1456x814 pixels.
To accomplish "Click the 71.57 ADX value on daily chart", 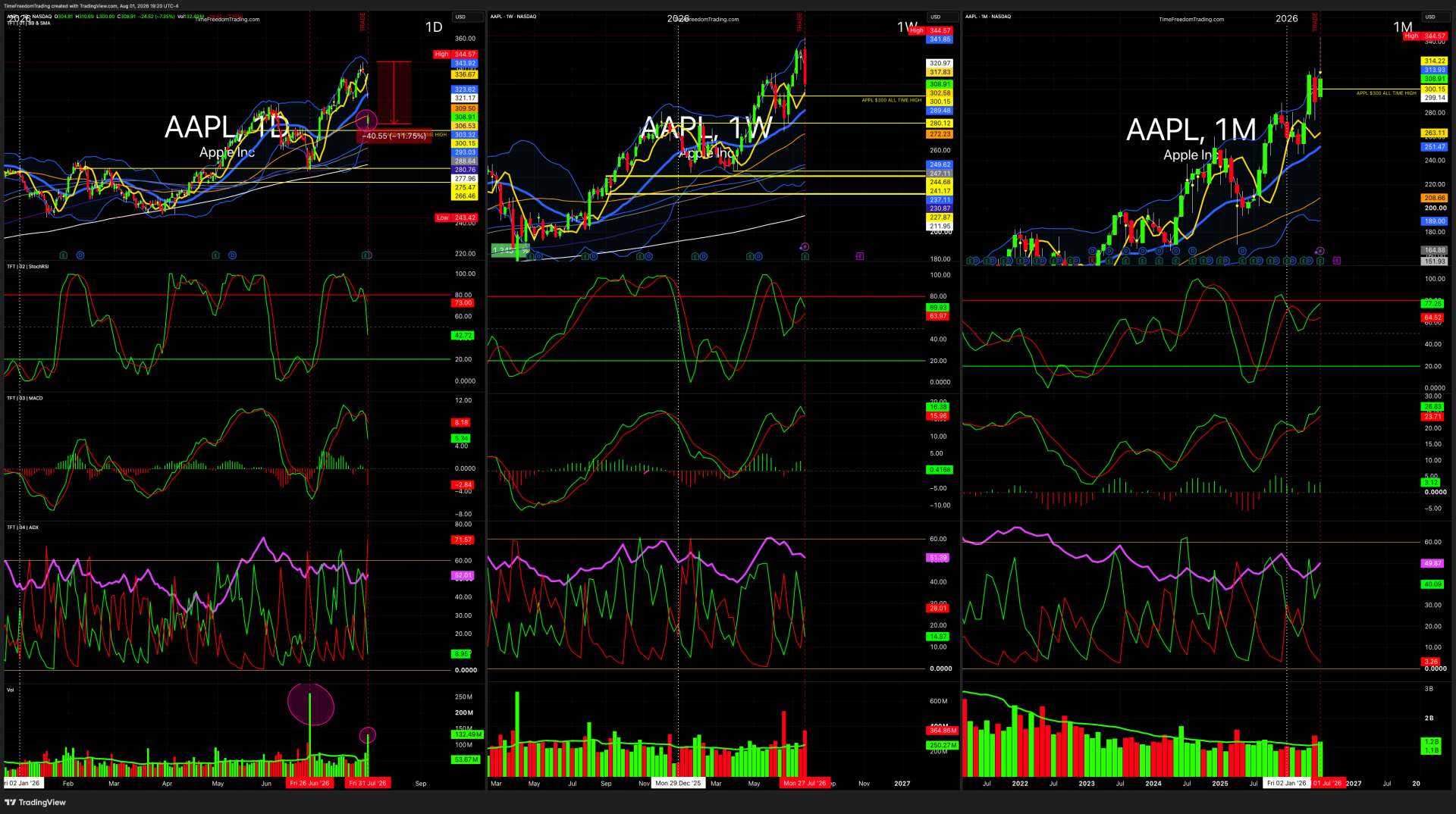I will point(463,540).
